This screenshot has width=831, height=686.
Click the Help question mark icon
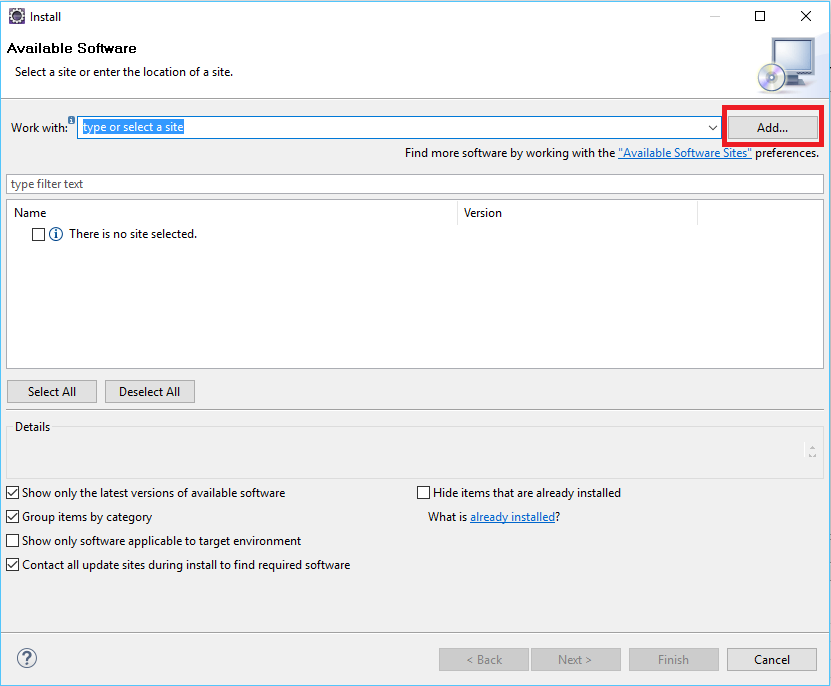coord(27,659)
